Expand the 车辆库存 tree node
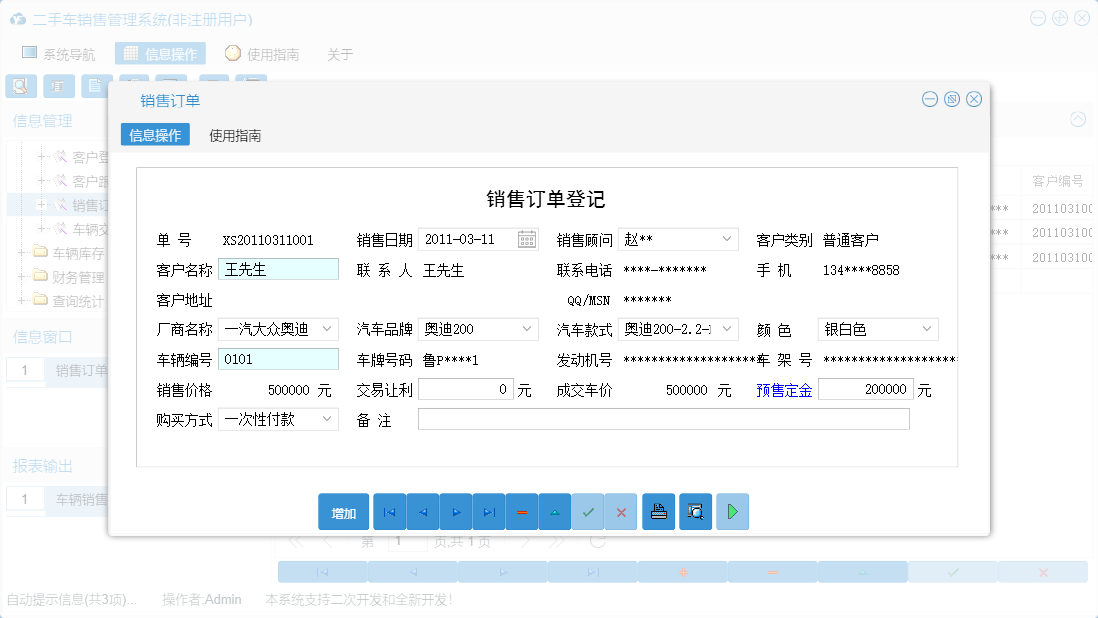 tap(22, 253)
